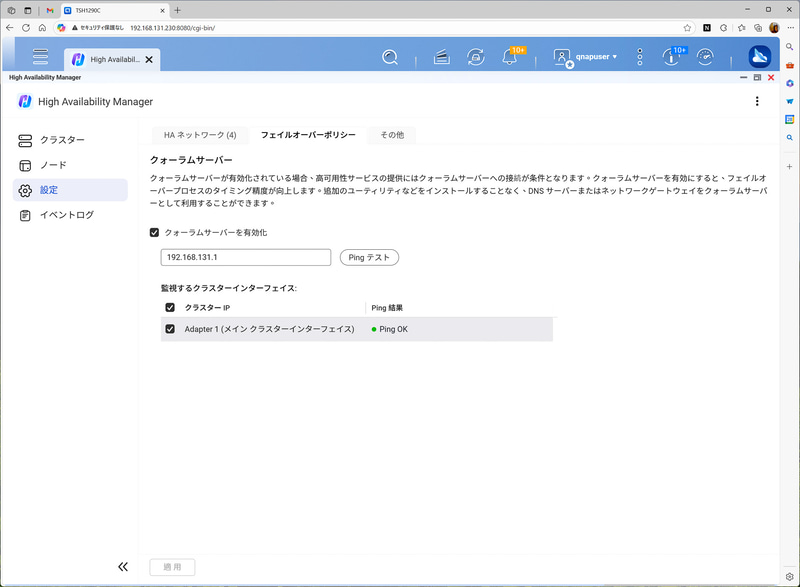The width and height of the screenshot is (800, 587).
Task: Collapse the sidebar with the double-arrow control
Action: pyautogui.click(x=122, y=566)
